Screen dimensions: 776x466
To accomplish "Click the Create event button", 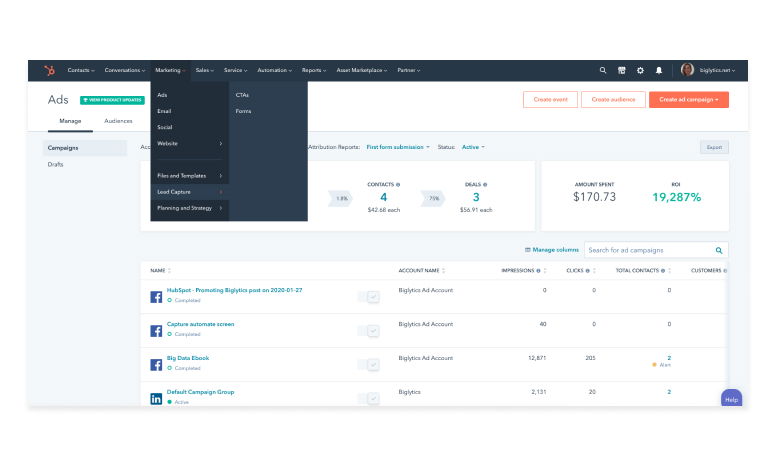I will [x=550, y=99].
